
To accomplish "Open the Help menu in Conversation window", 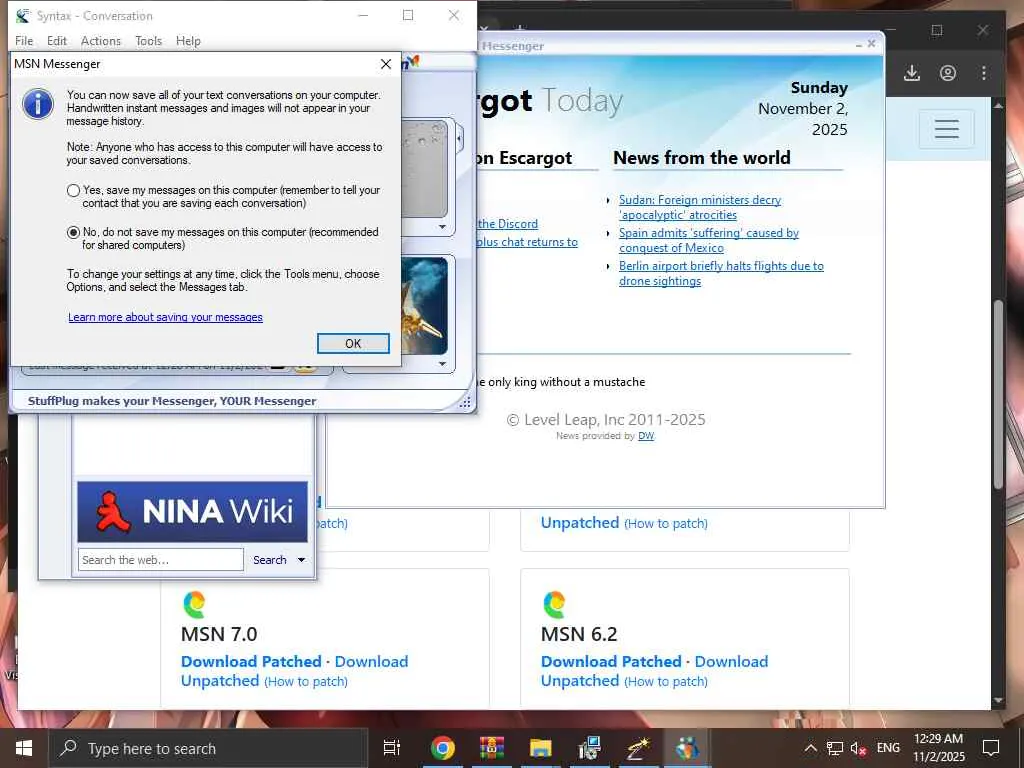I will click(188, 41).
